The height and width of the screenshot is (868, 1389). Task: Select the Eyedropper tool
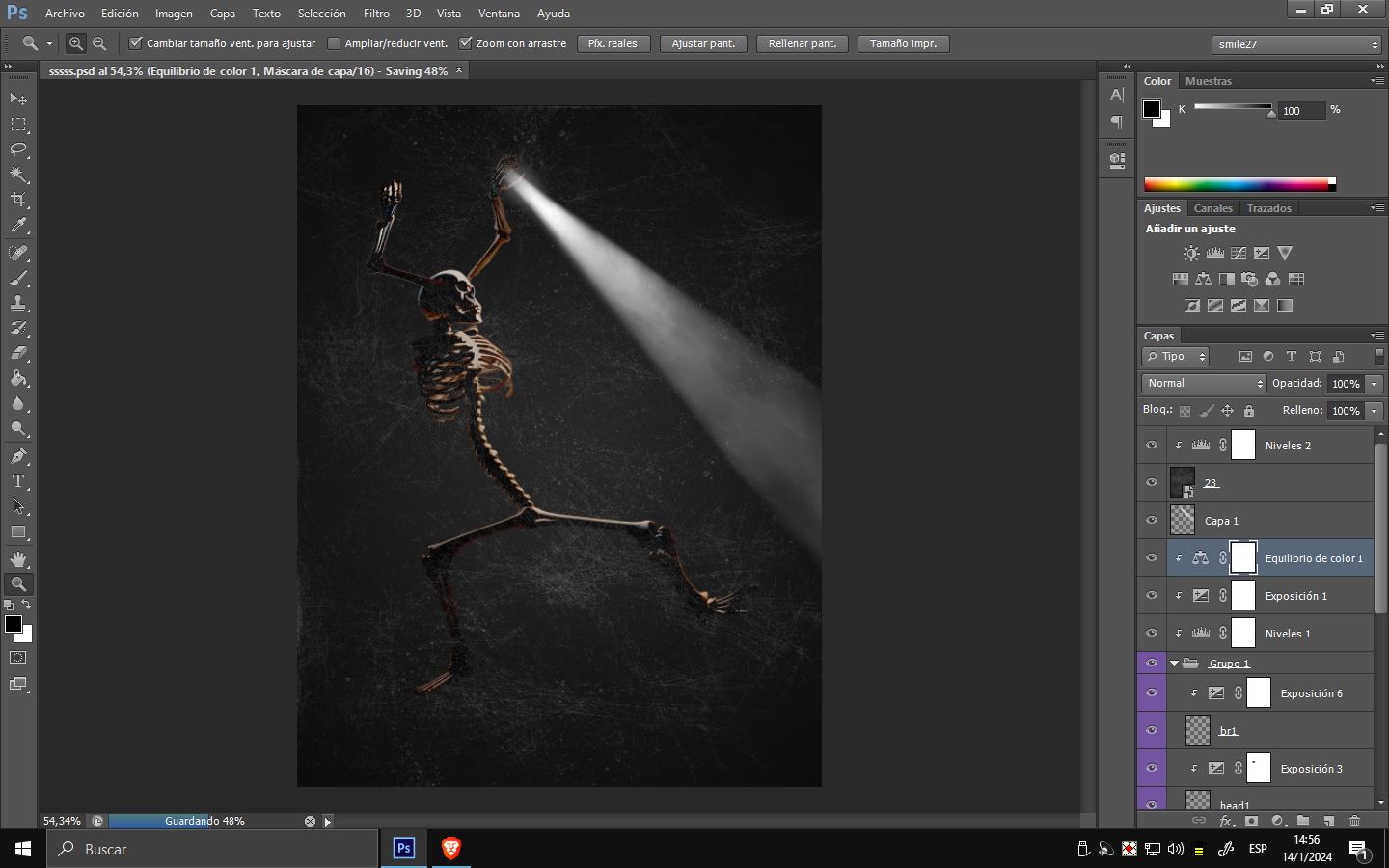18,226
